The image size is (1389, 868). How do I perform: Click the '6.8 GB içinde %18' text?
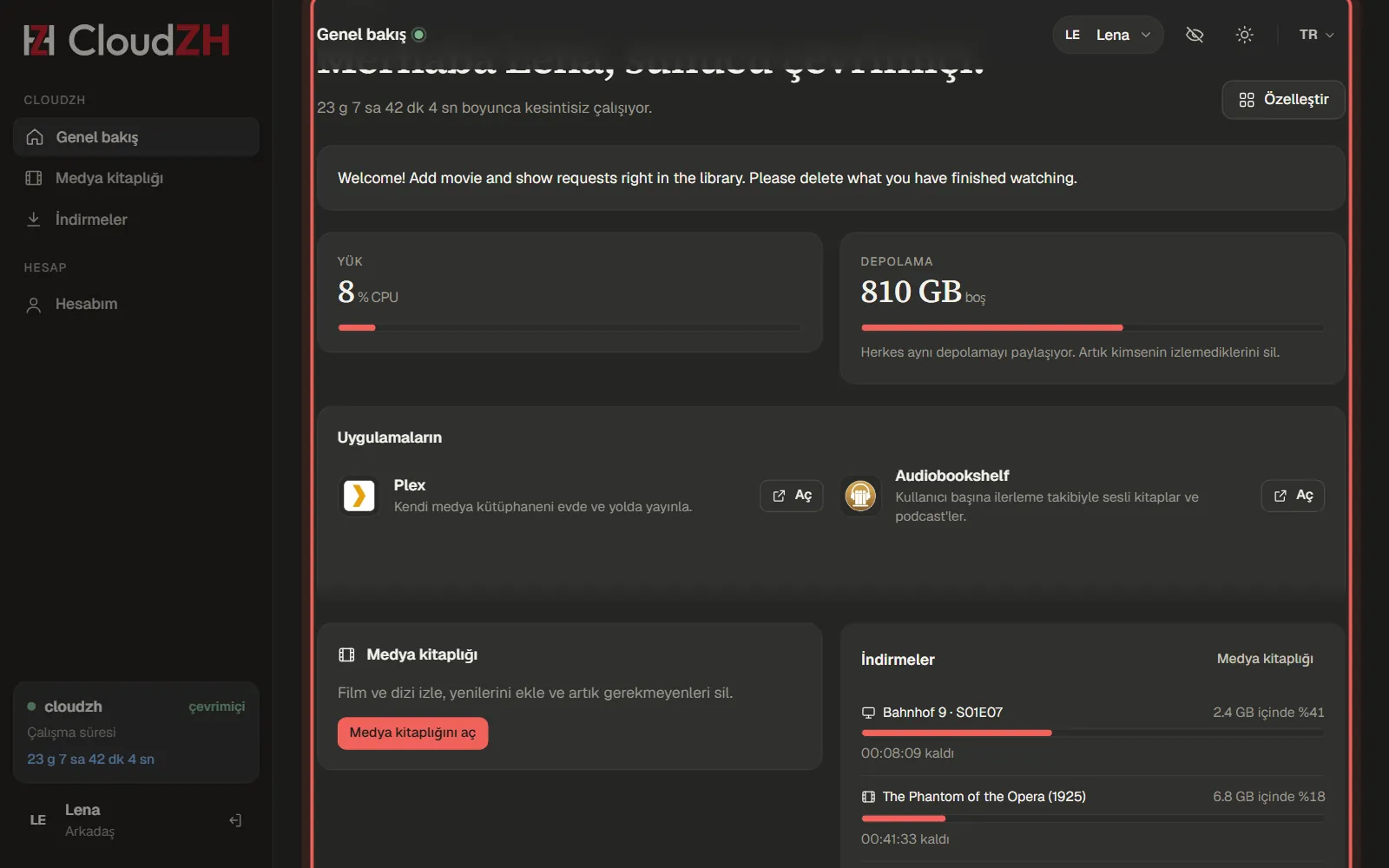[x=1268, y=797]
